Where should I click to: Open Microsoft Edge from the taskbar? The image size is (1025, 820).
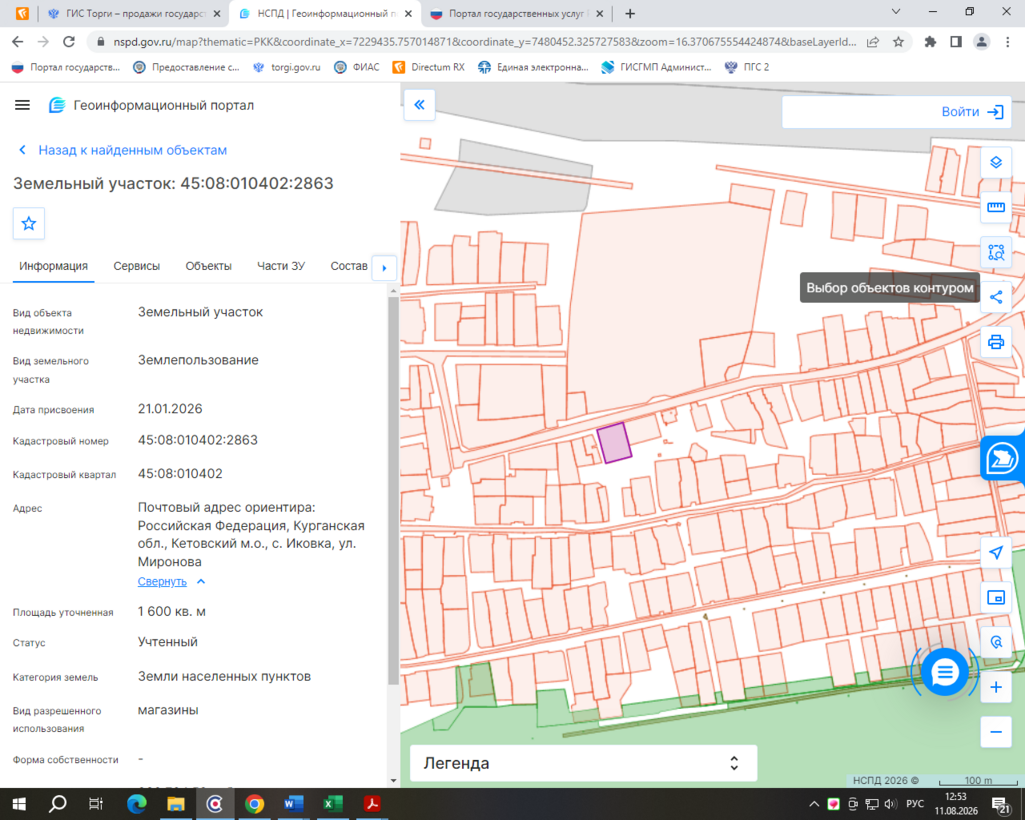(x=137, y=804)
